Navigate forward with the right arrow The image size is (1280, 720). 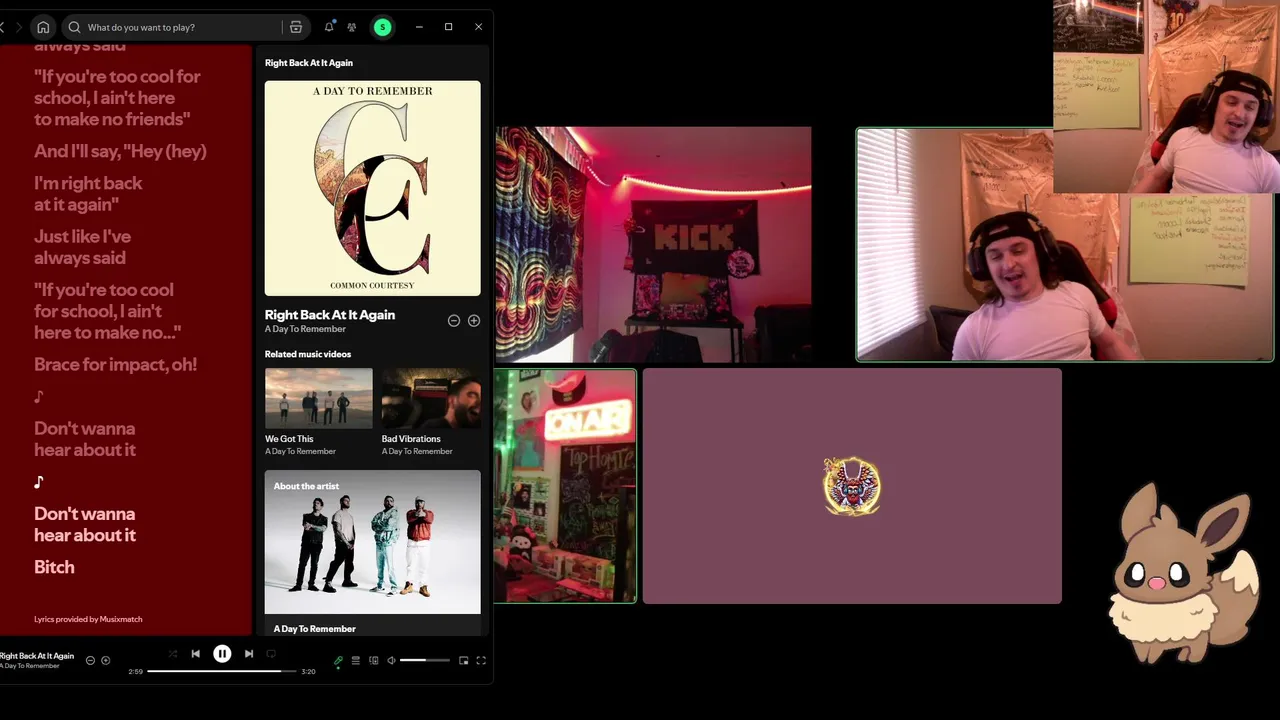point(18,27)
